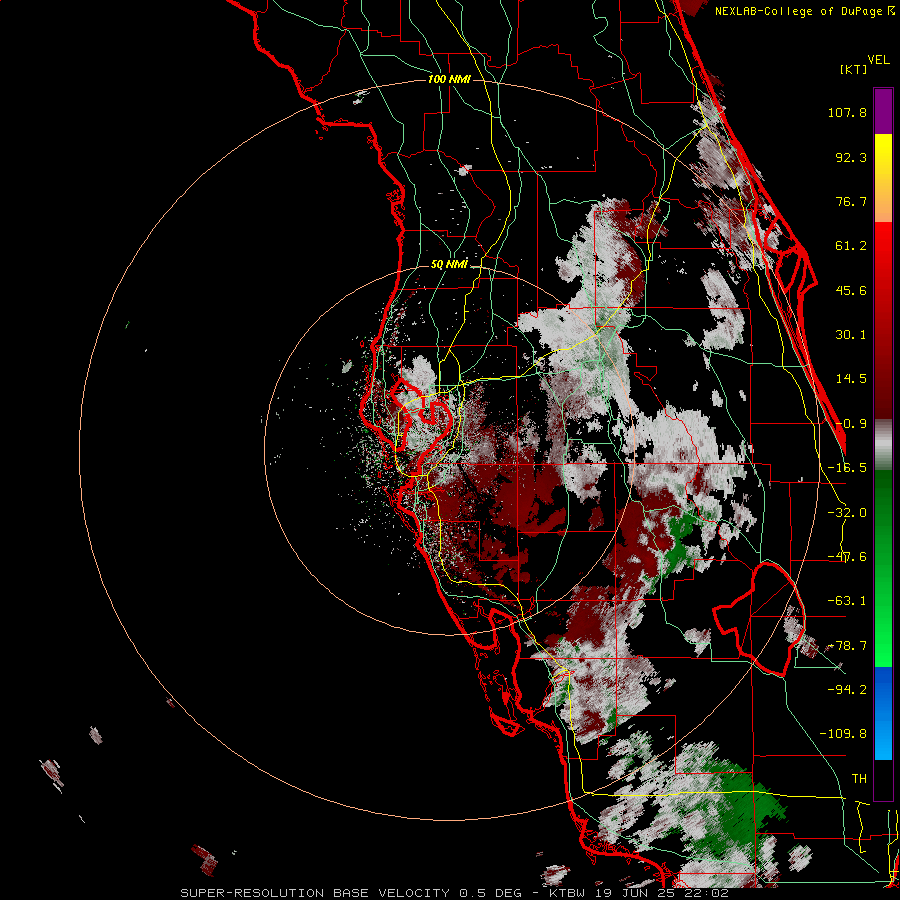Pick the gray near-zero color bar segment
Viewport: 900px width, 900px height.
tap(883, 444)
